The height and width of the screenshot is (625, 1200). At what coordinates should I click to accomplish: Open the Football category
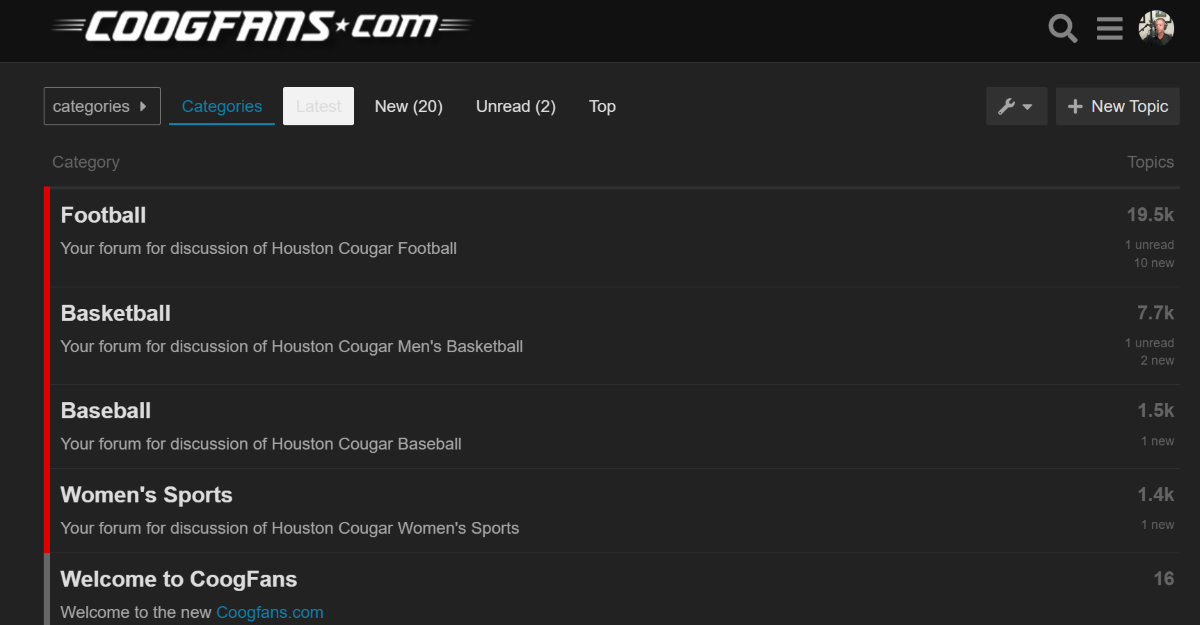click(x=104, y=215)
